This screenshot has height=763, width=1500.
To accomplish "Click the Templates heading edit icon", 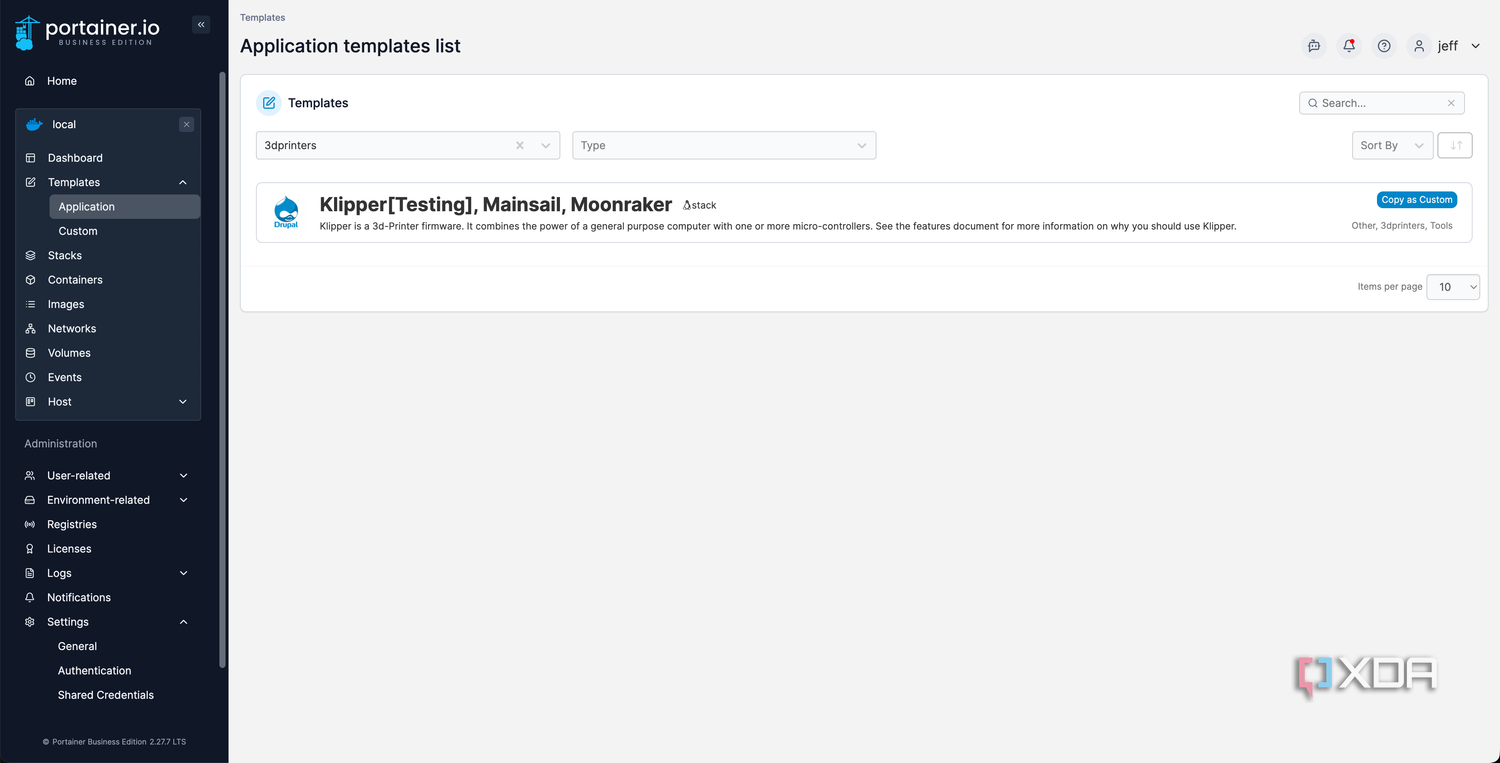I will (269, 103).
